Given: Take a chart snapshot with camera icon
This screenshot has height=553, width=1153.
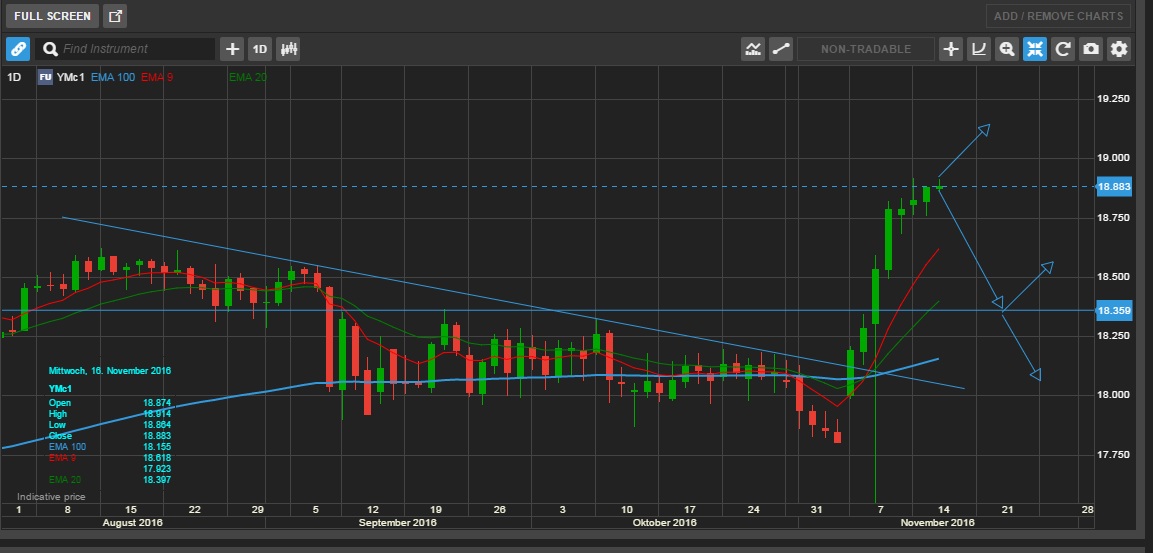Looking at the screenshot, I should pos(1091,49).
